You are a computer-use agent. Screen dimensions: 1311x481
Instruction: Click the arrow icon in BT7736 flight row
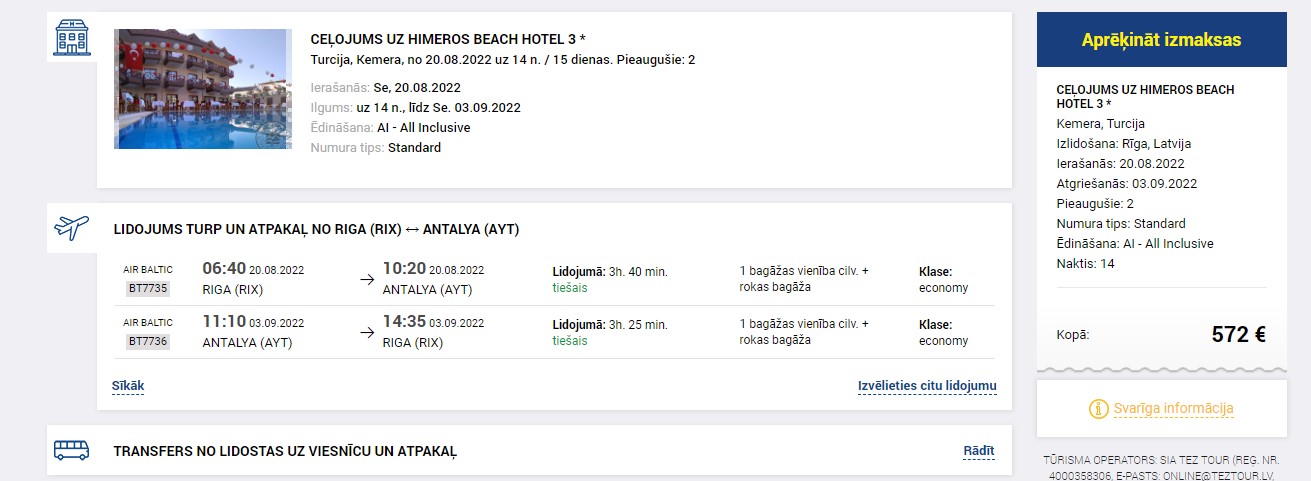pos(367,333)
